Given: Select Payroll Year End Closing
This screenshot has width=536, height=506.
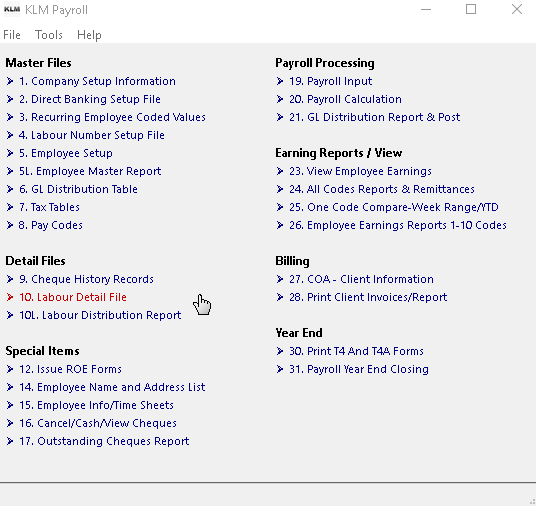Looking at the screenshot, I should coord(359,369).
